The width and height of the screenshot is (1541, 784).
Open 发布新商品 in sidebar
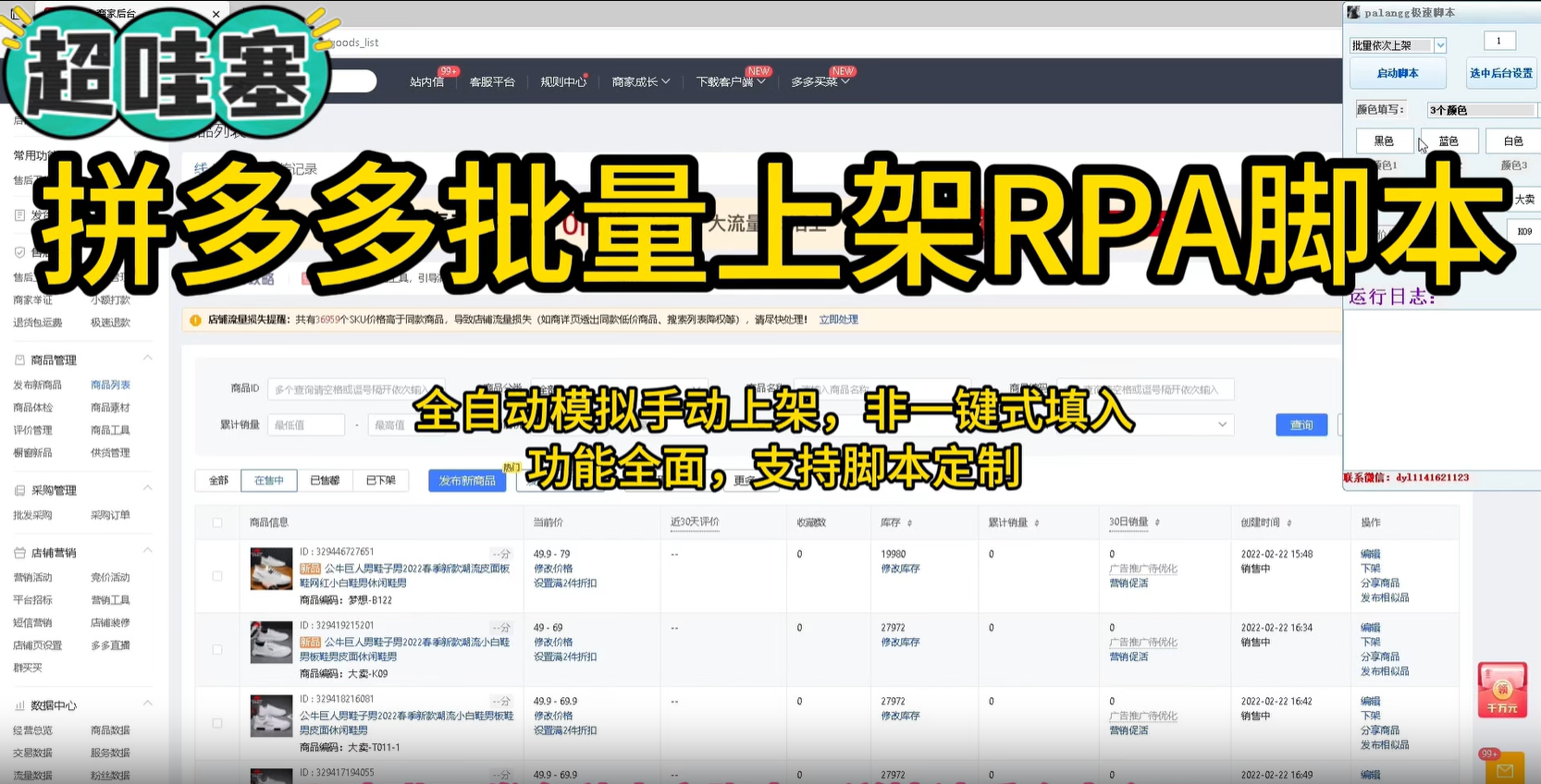37,385
